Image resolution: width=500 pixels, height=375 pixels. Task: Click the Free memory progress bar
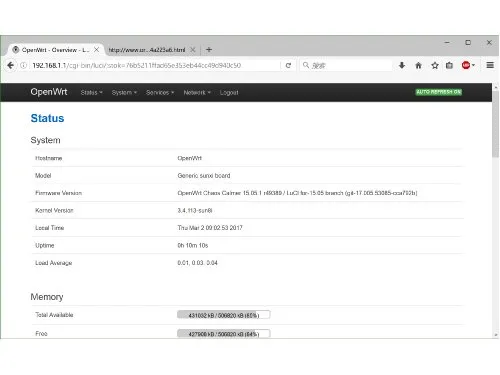pyautogui.click(x=224, y=334)
